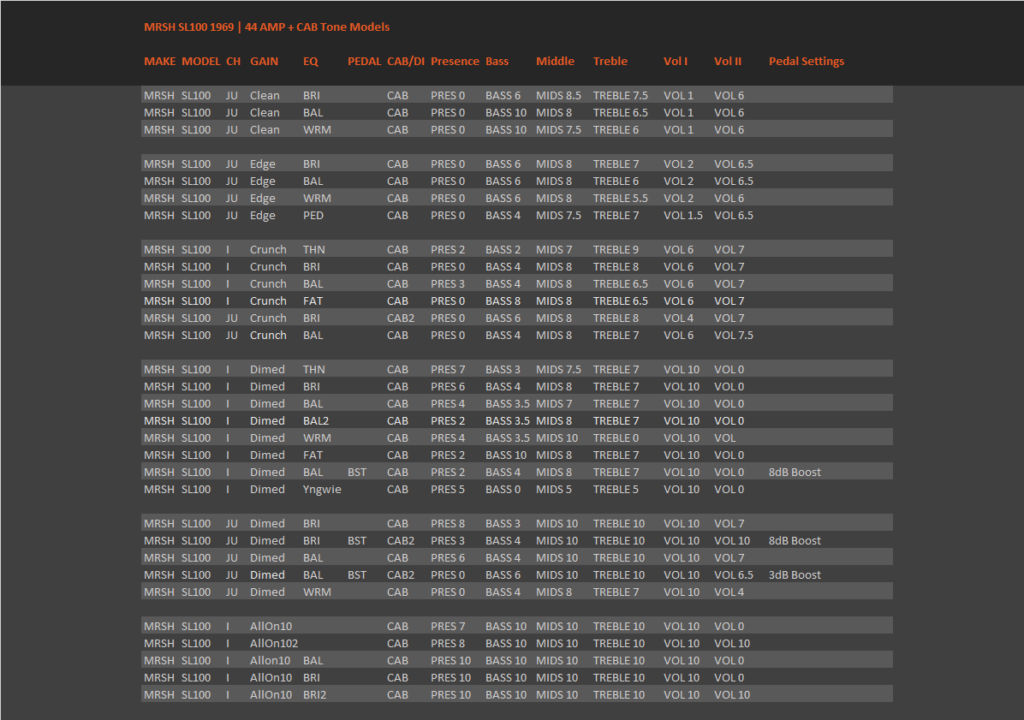Click the Vol II column header
The height and width of the screenshot is (720, 1024).
click(728, 61)
